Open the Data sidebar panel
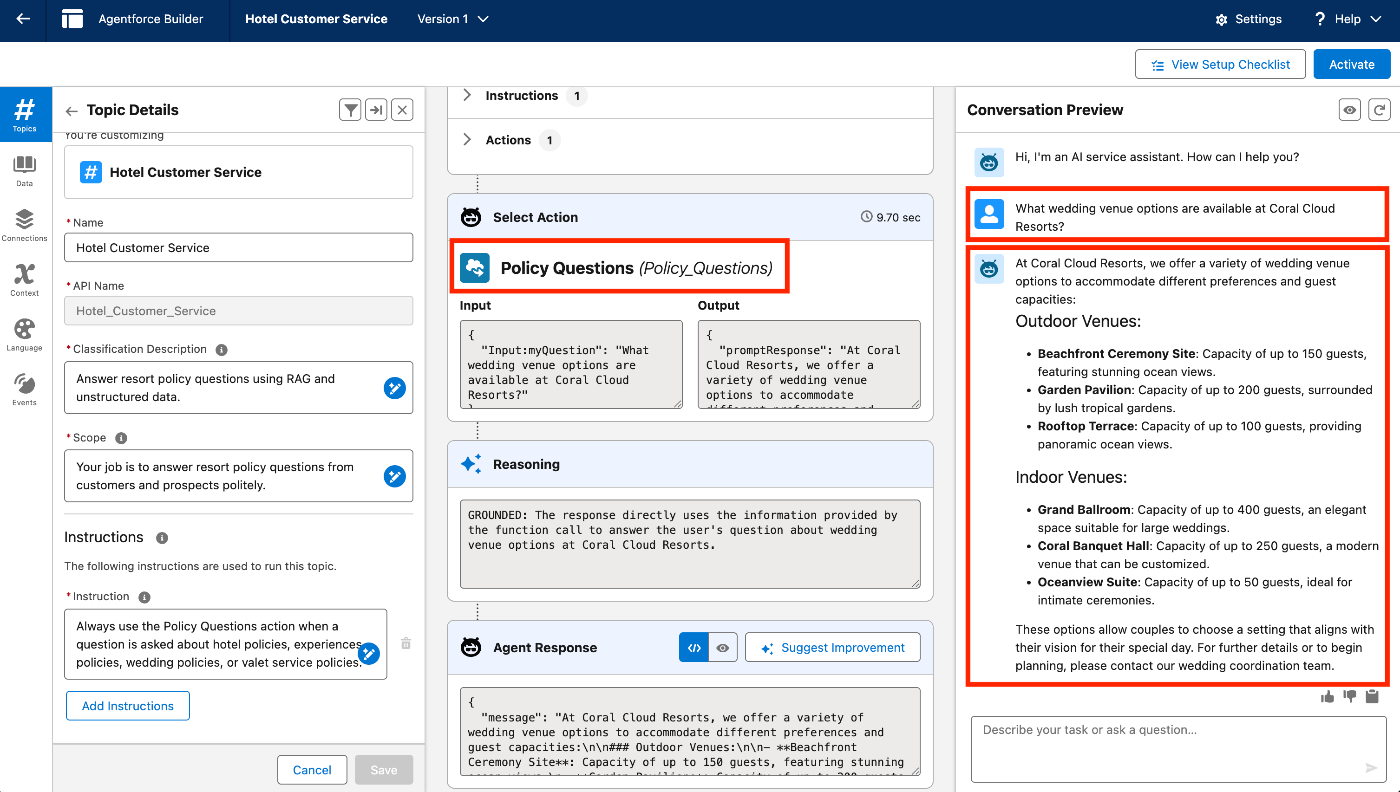1400x792 pixels. pyautogui.click(x=25, y=171)
